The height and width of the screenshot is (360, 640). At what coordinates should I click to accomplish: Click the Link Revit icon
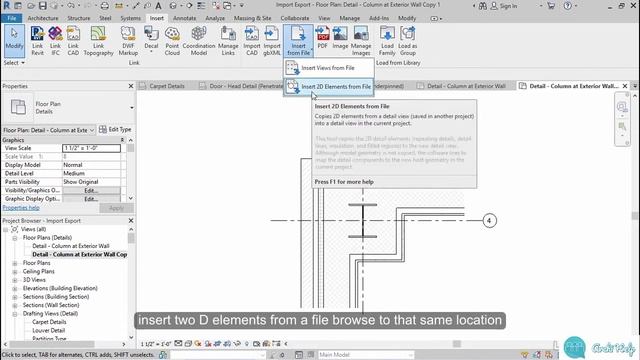(37, 41)
